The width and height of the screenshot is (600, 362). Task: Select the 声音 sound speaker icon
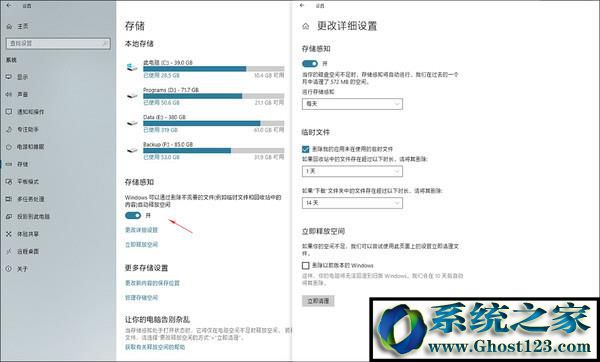point(9,94)
